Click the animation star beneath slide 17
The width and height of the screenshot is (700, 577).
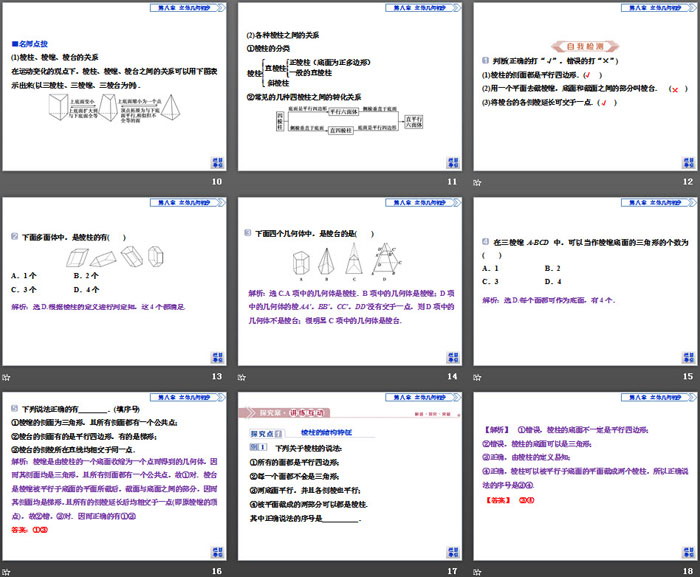click(x=242, y=571)
